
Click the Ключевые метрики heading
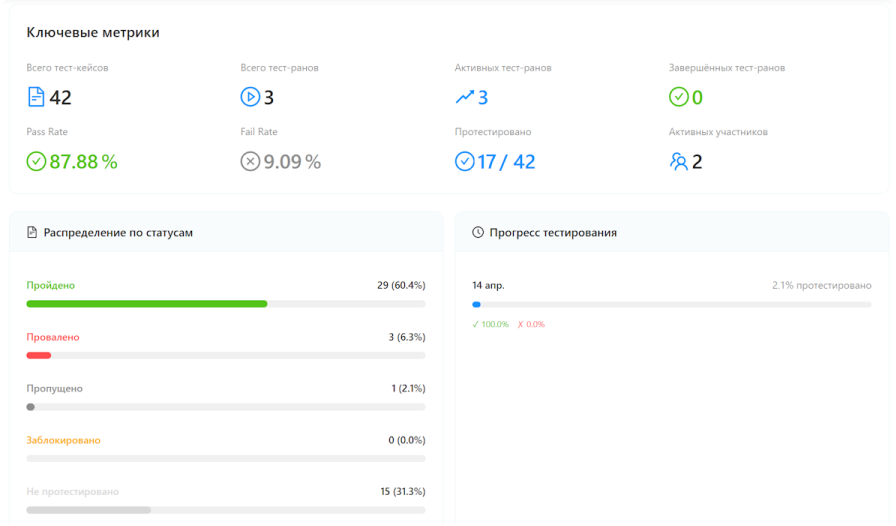(93, 33)
